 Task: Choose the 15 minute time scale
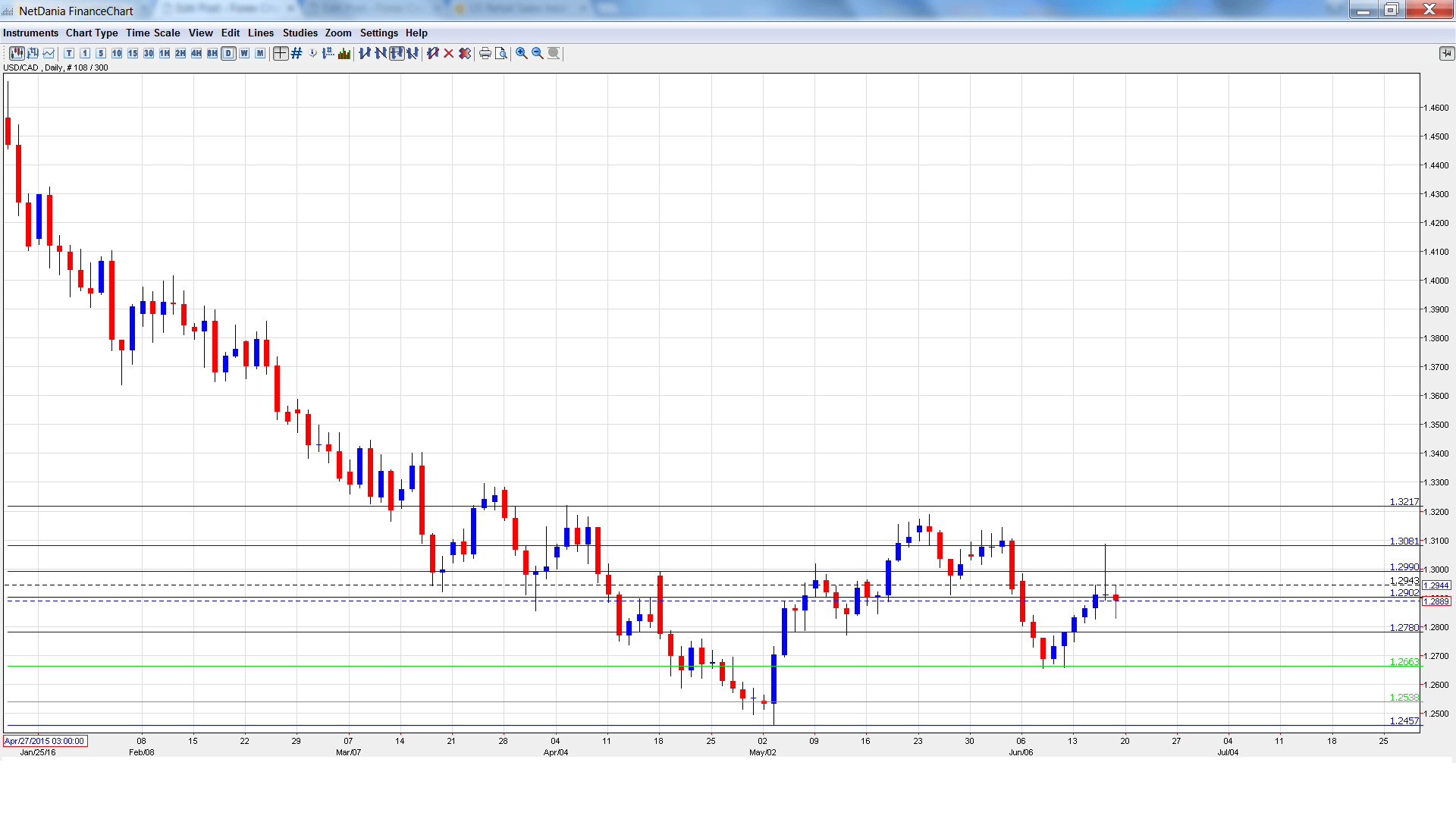pyautogui.click(x=133, y=53)
